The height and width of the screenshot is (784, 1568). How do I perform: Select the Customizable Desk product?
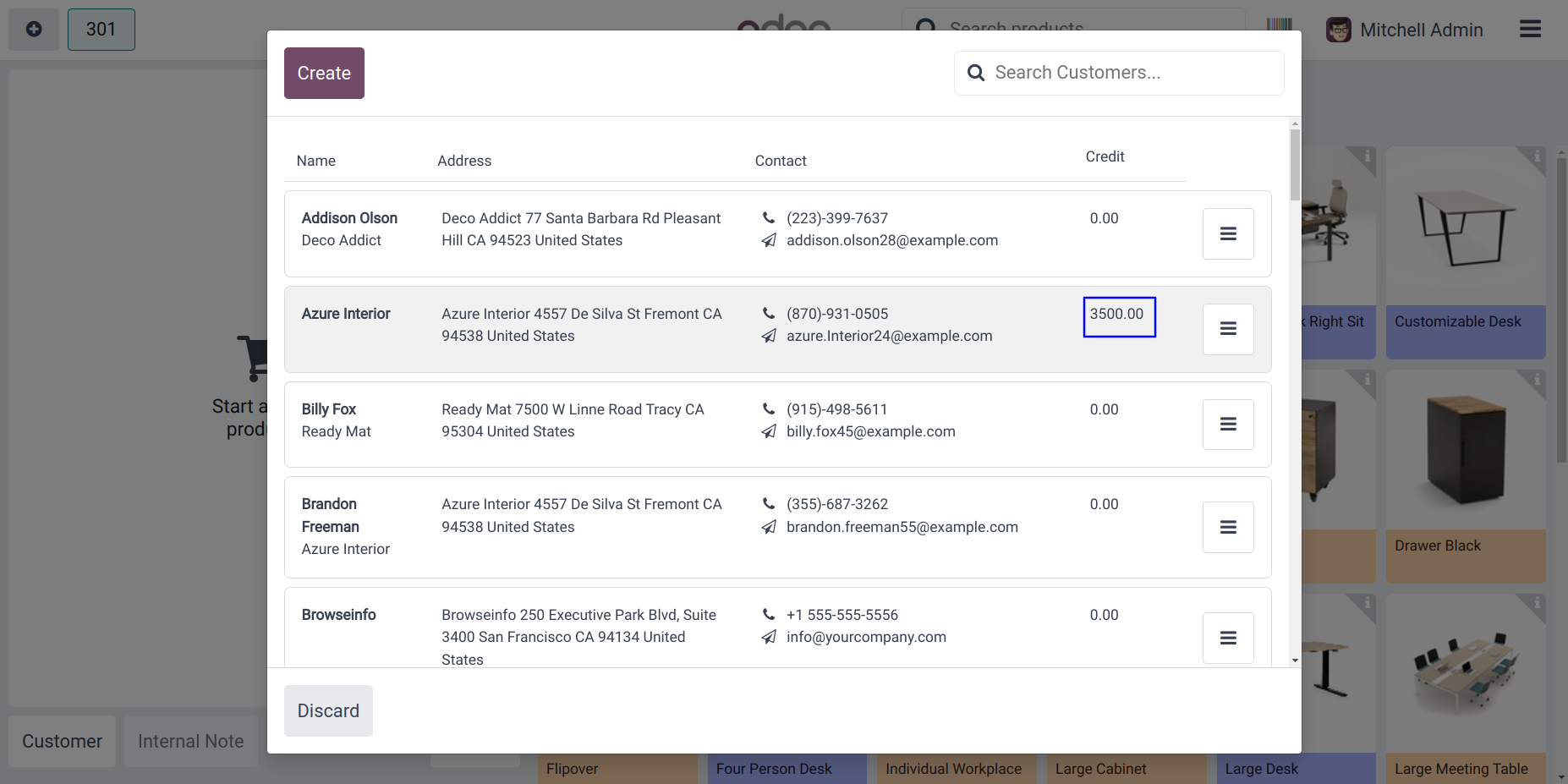1465,254
